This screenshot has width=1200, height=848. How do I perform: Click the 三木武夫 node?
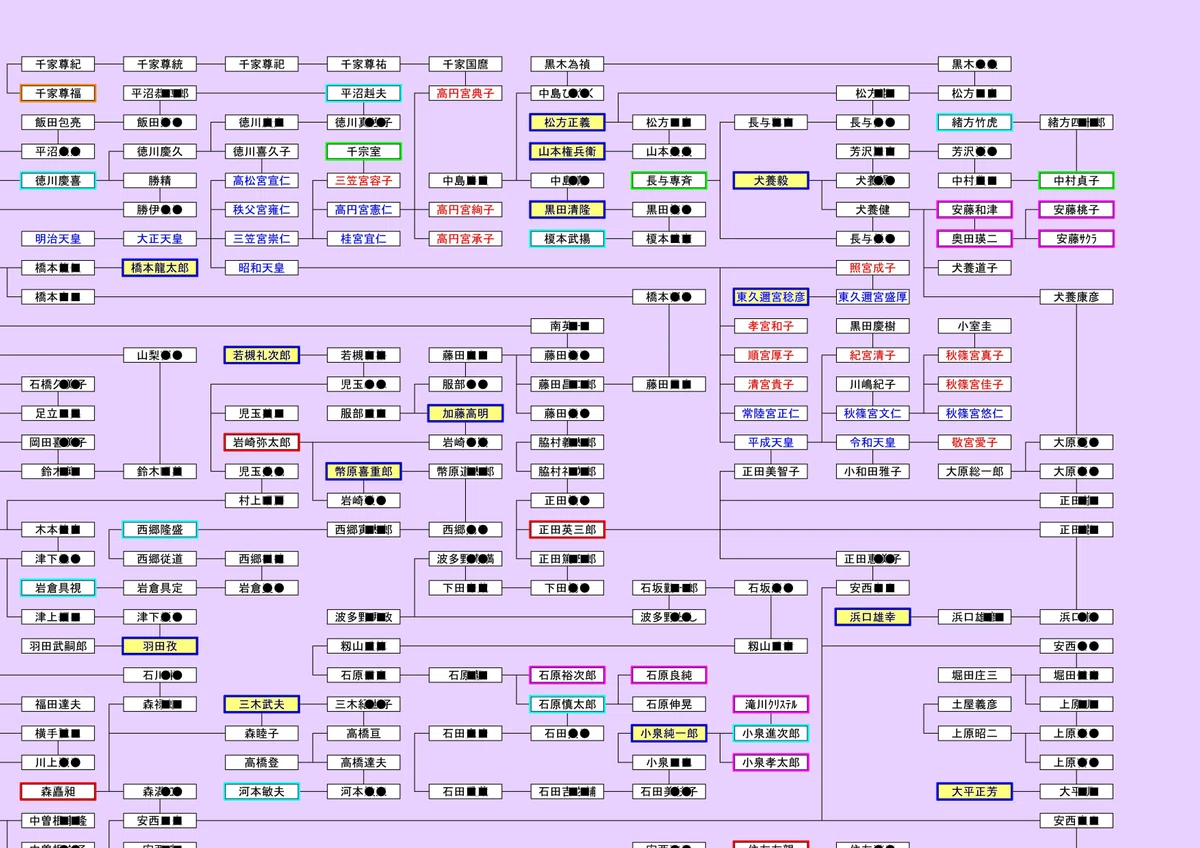262,704
